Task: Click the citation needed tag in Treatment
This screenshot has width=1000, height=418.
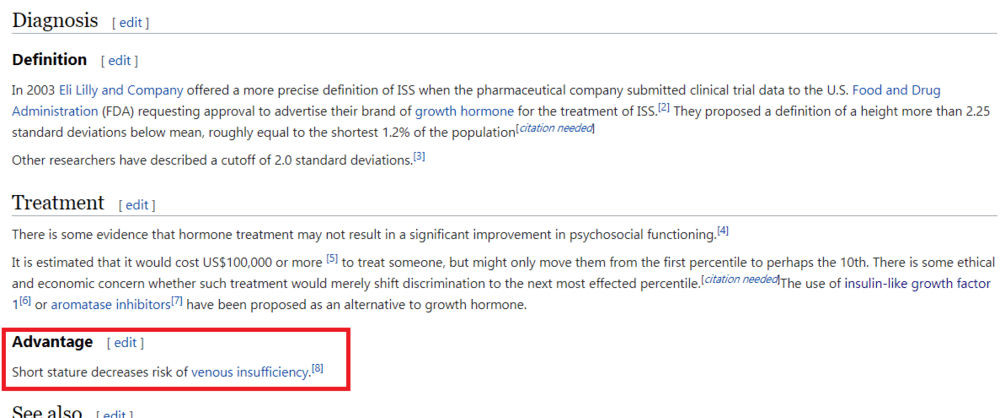Action: pos(740,280)
